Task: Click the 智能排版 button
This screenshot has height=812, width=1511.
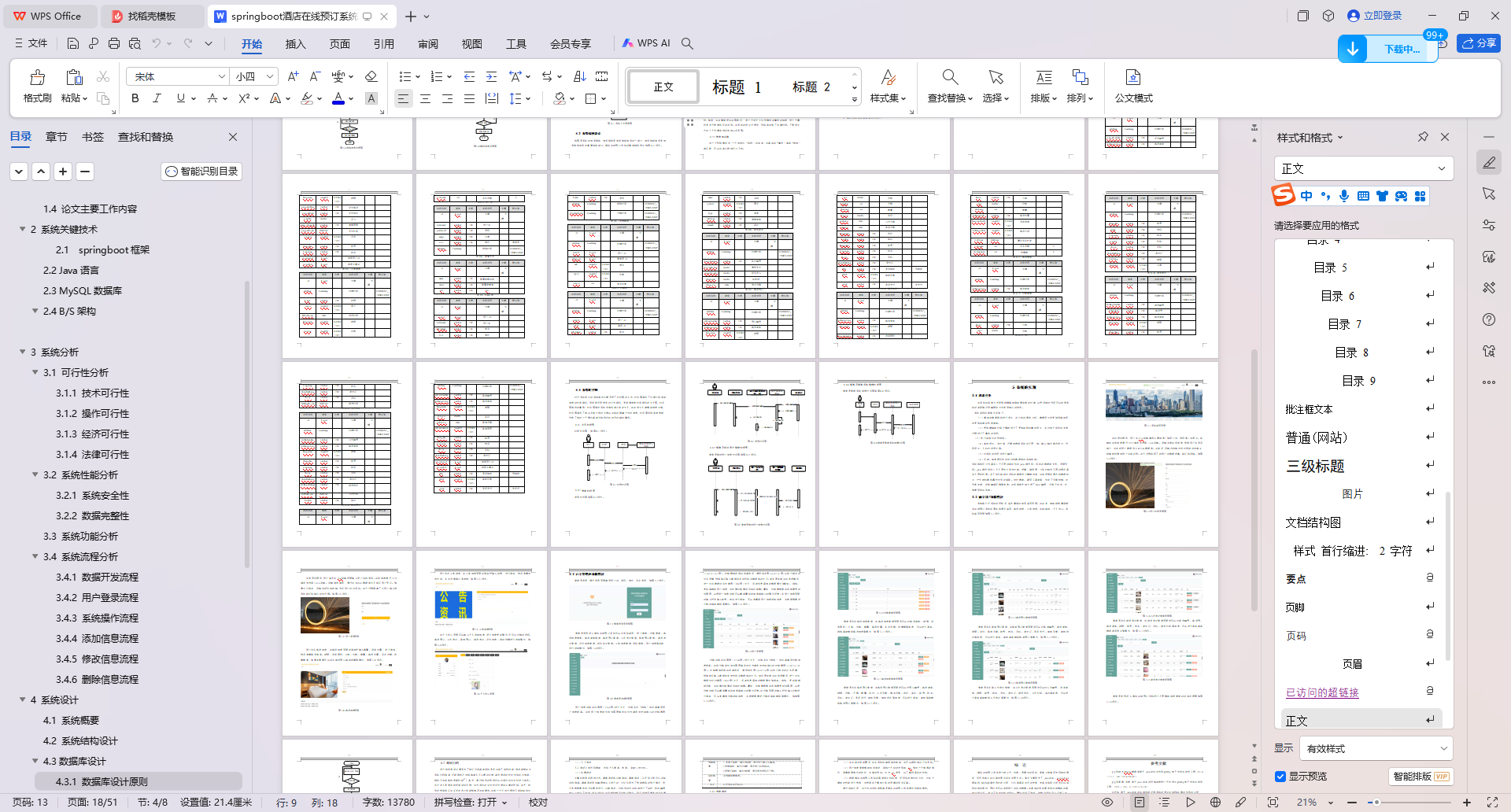Action: pos(1420,777)
